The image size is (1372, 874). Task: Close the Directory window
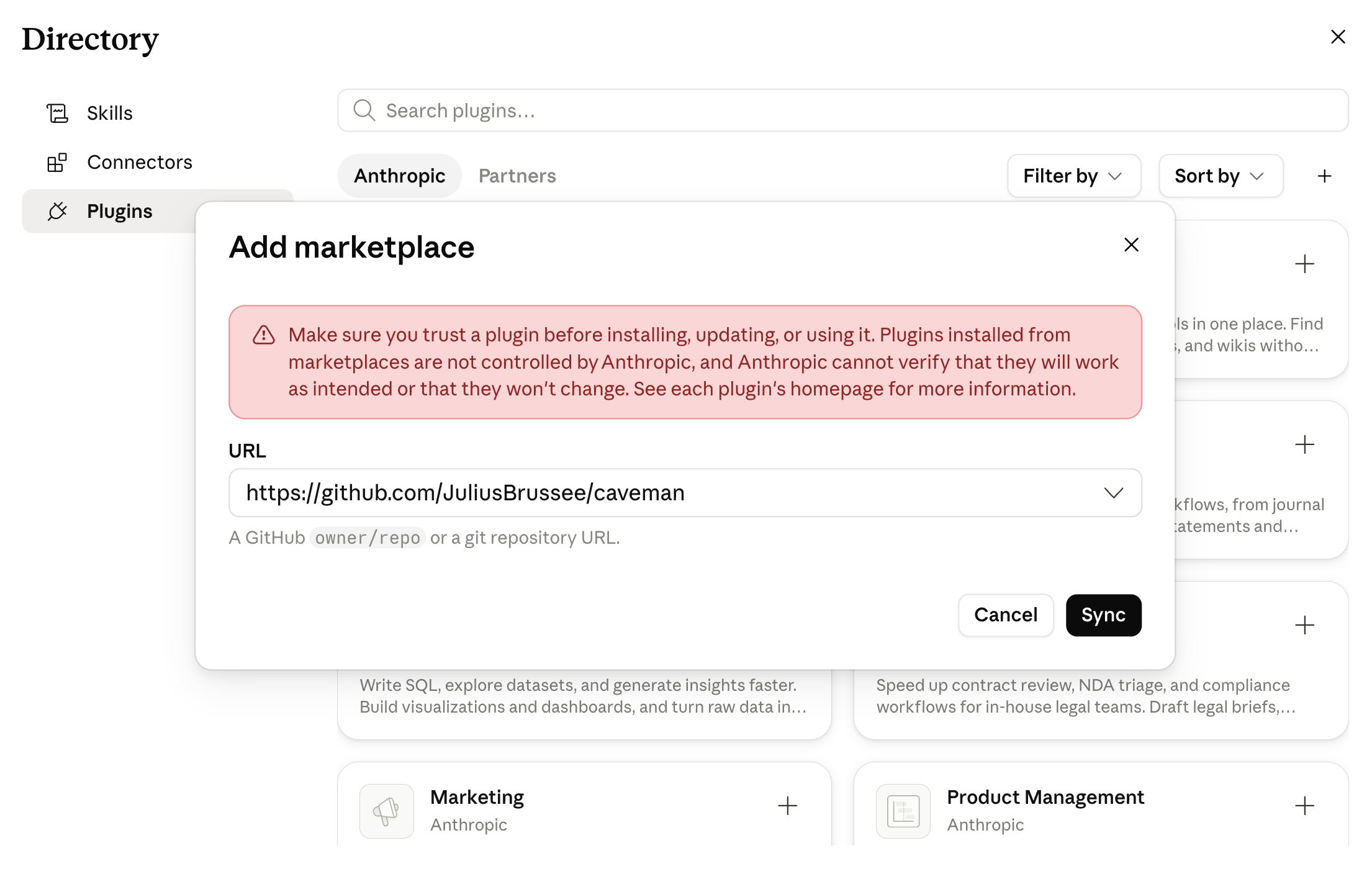[1338, 37]
